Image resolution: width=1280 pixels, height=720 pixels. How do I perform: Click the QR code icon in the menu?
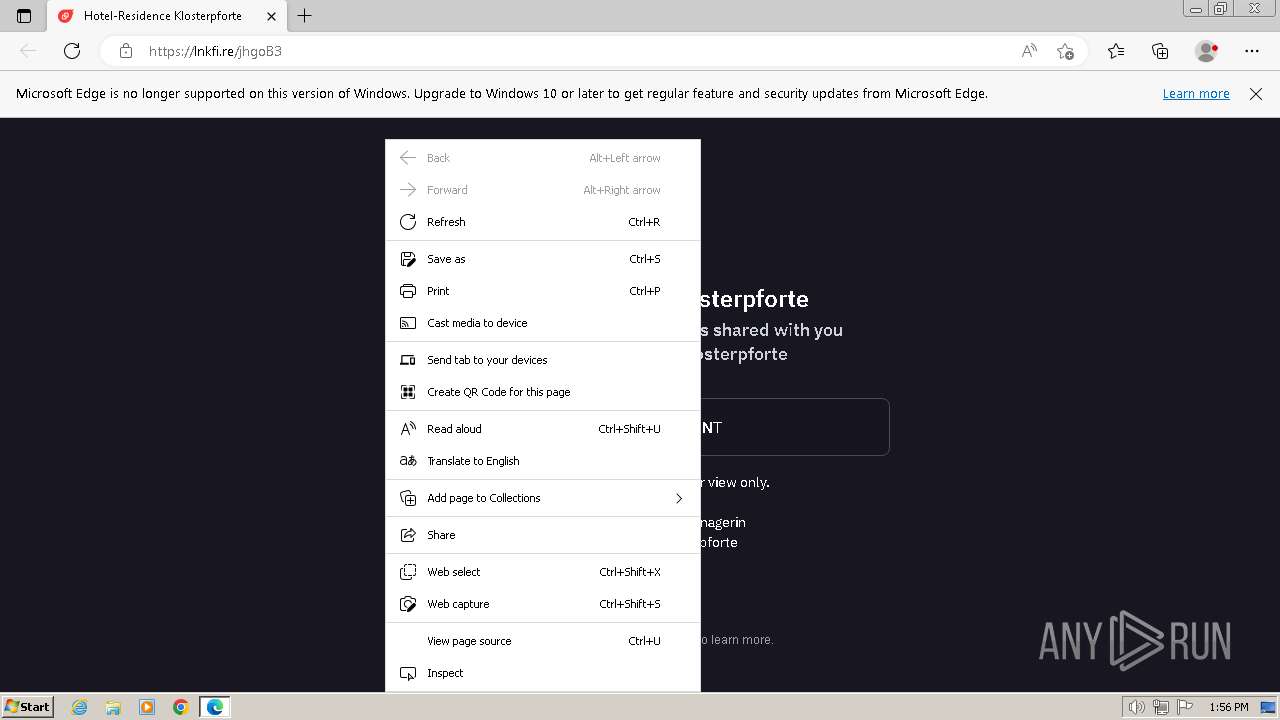click(x=408, y=392)
